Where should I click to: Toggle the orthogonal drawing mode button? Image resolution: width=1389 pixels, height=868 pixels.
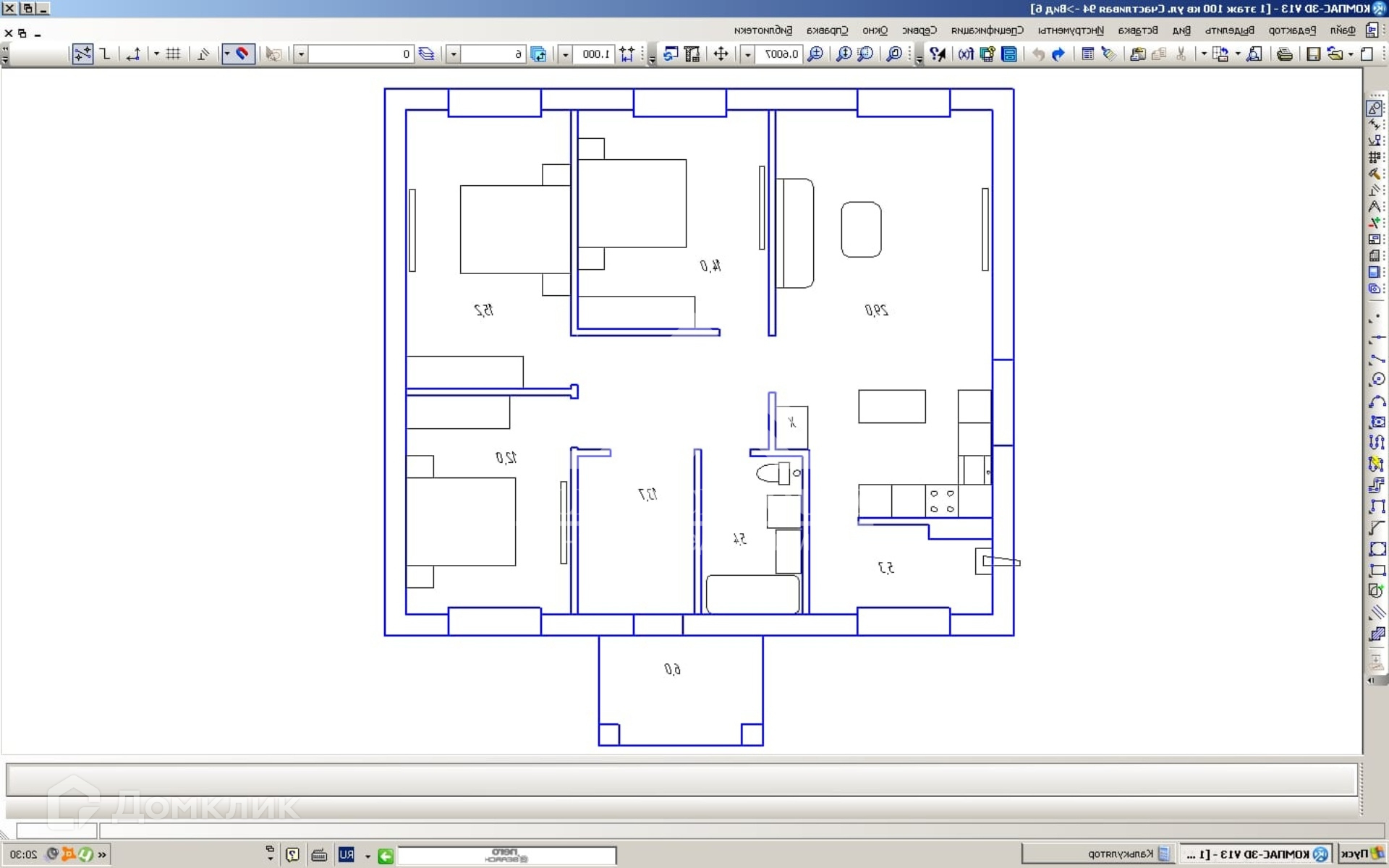click(x=106, y=54)
